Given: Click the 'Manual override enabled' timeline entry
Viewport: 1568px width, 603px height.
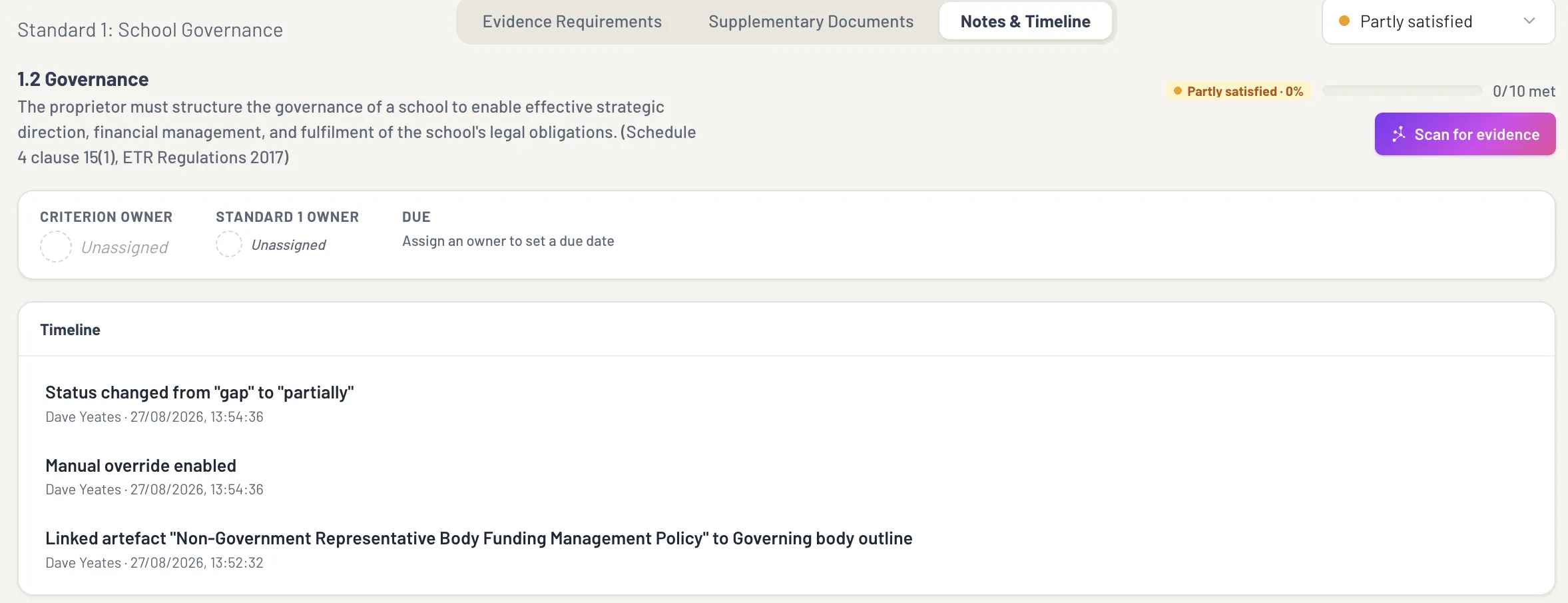Looking at the screenshot, I should [x=140, y=466].
